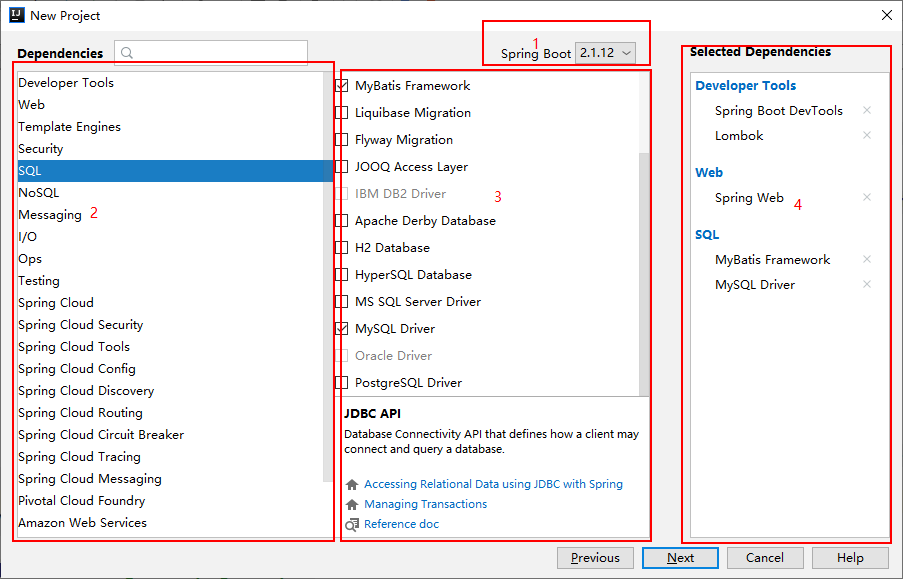Check the PostgreSQL Driver checkbox
903x579 pixels.
[x=342, y=383]
